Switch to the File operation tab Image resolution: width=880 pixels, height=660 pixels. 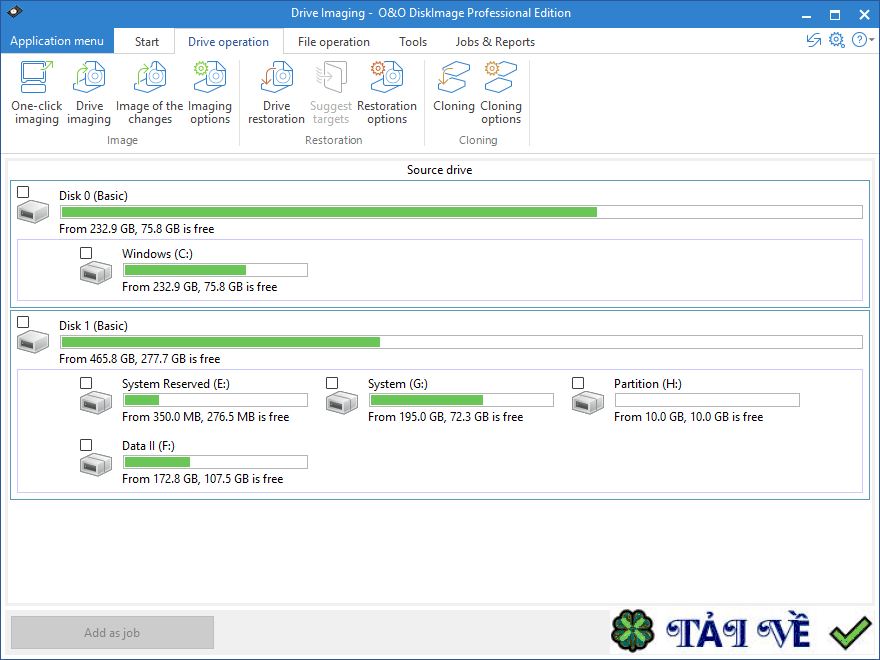click(x=333, y=42)
